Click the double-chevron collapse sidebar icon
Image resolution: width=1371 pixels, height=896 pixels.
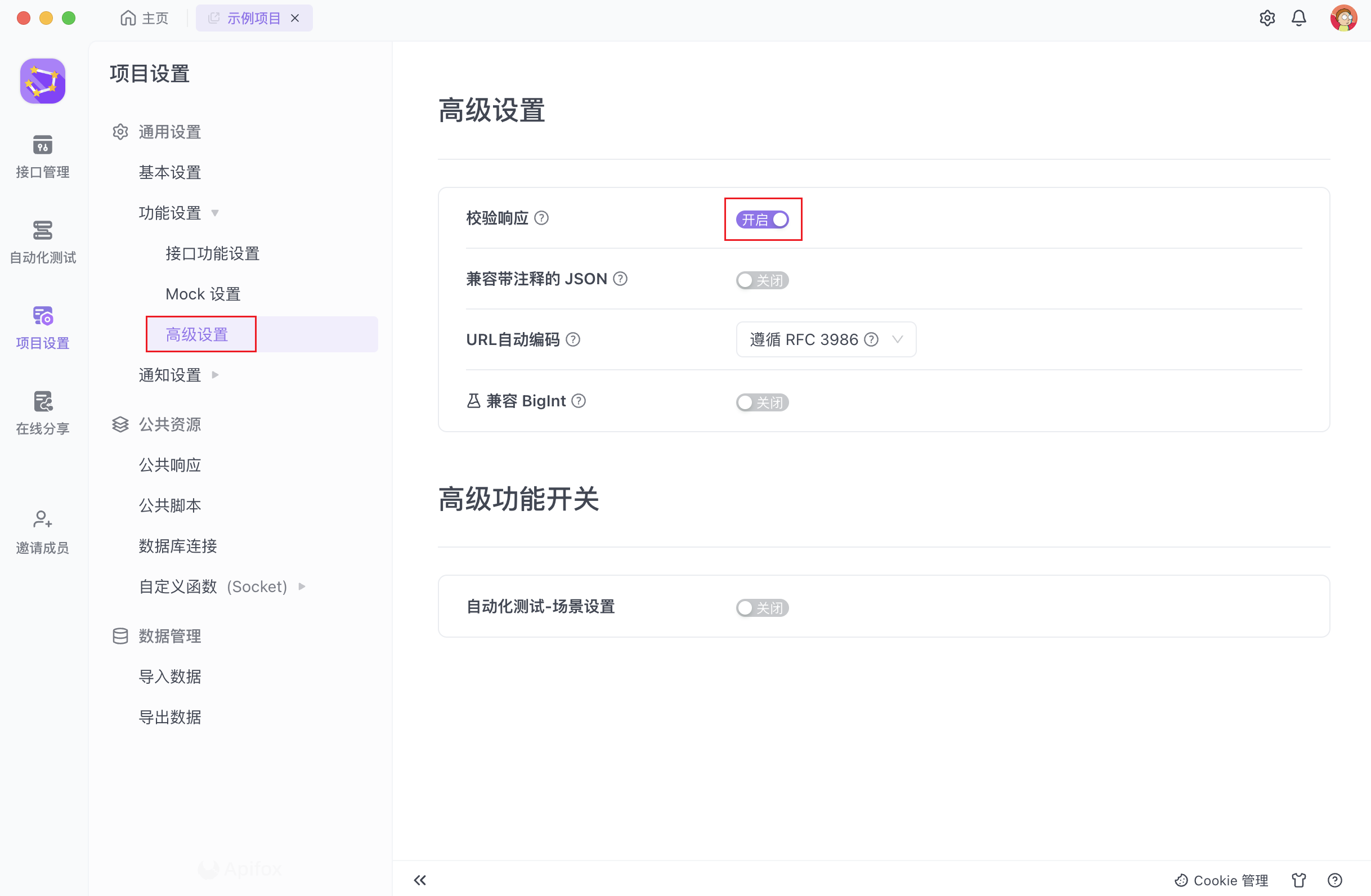pos(420,880)
